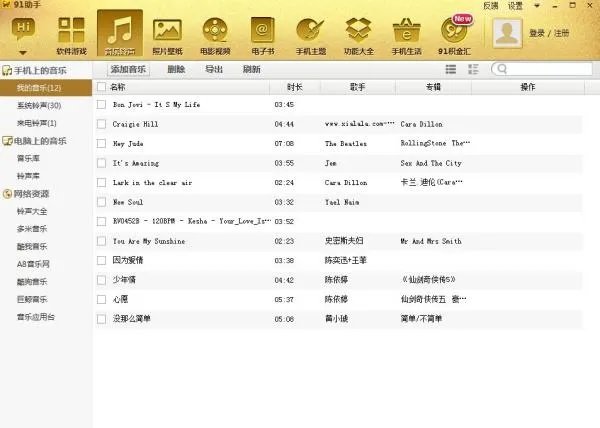Click 添加音乐 add music button
600x428 pixels.
point(128,69)
